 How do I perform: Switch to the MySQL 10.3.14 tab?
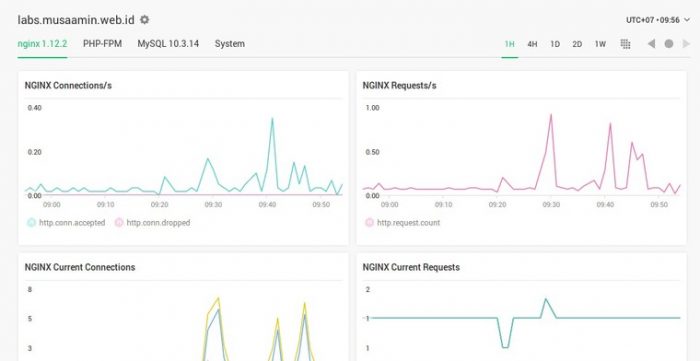pos(168,44)
